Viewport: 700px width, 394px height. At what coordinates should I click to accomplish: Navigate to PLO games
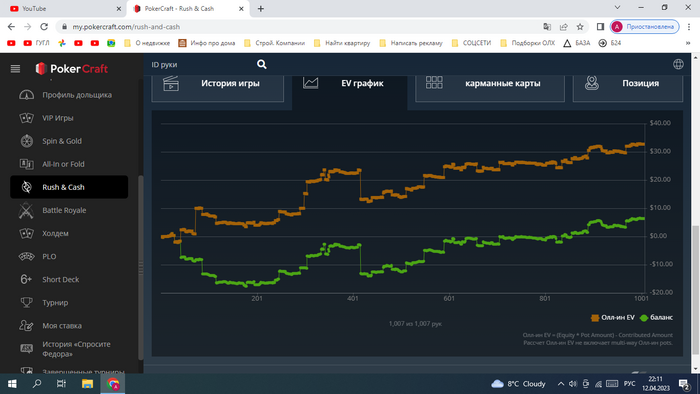[x=69, y=257]
